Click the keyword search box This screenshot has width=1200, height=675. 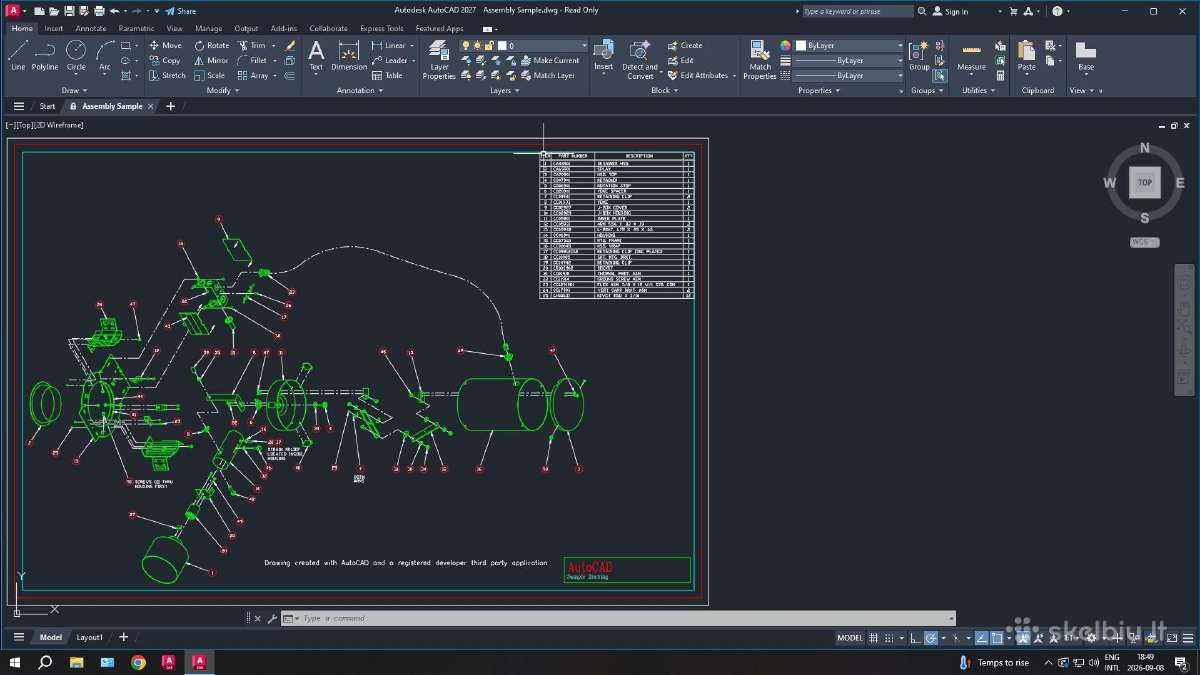tap(857, 11)
